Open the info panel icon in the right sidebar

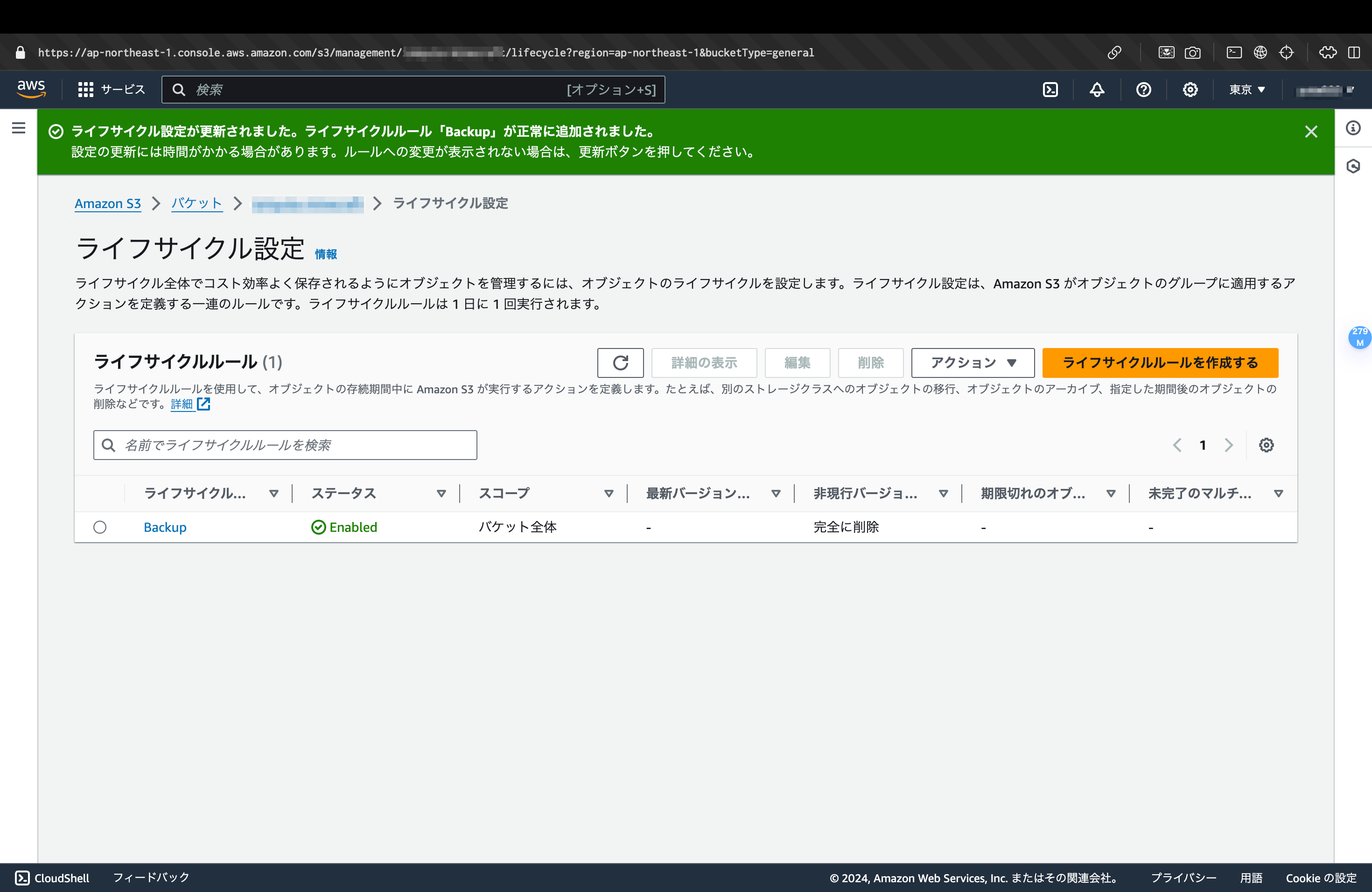tap(1353, 128)
